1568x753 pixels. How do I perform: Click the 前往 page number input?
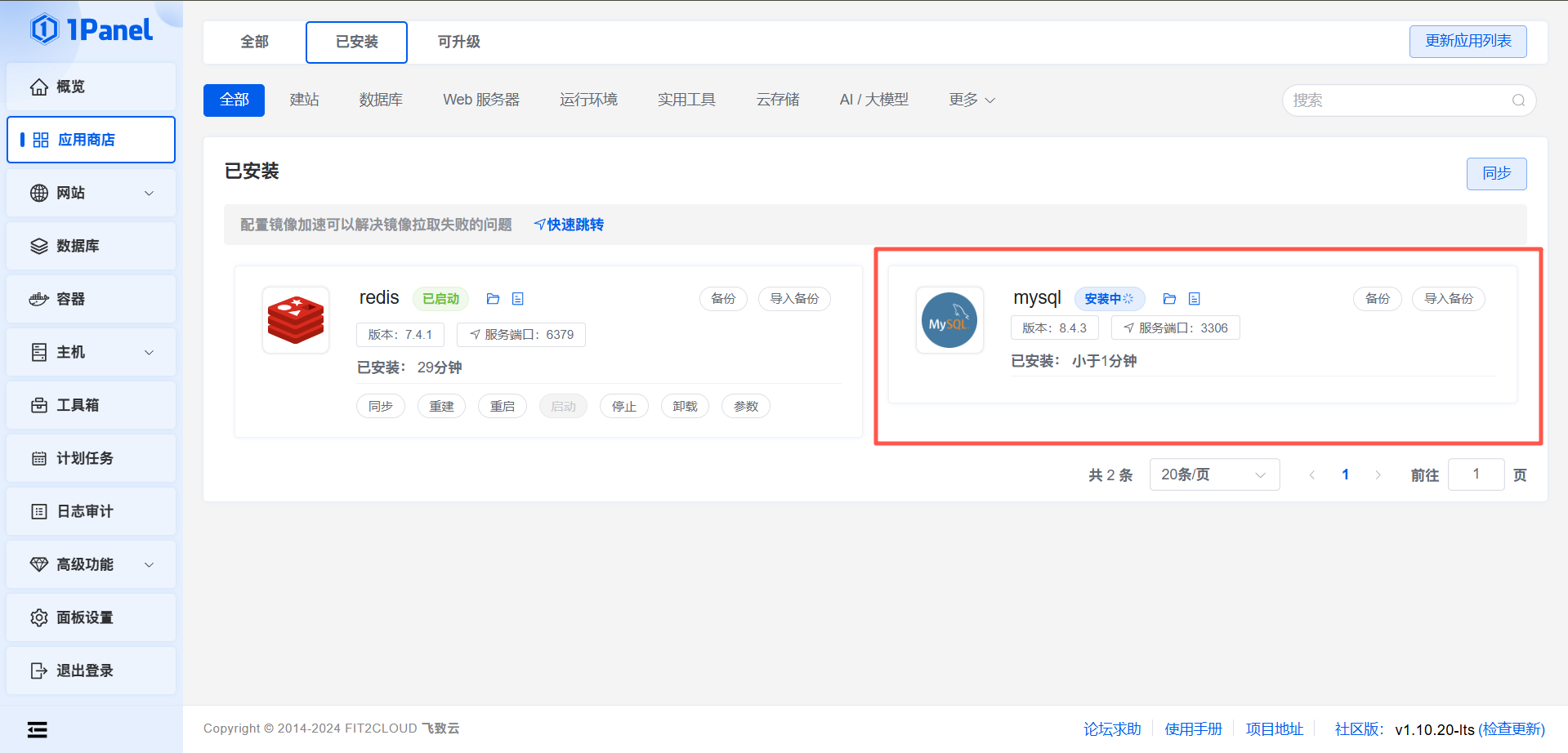coord(1476,475)
